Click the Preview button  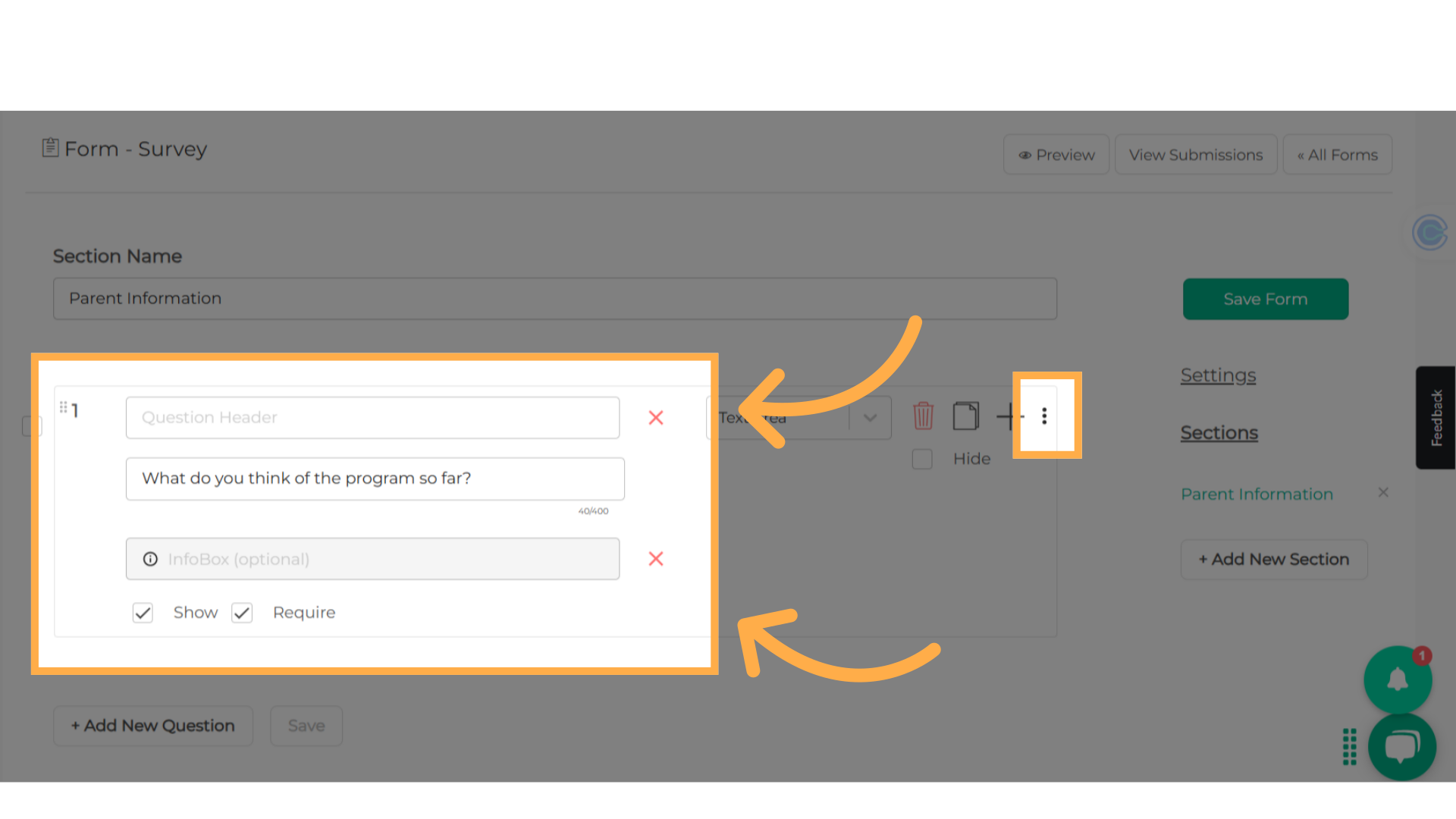1056,155
